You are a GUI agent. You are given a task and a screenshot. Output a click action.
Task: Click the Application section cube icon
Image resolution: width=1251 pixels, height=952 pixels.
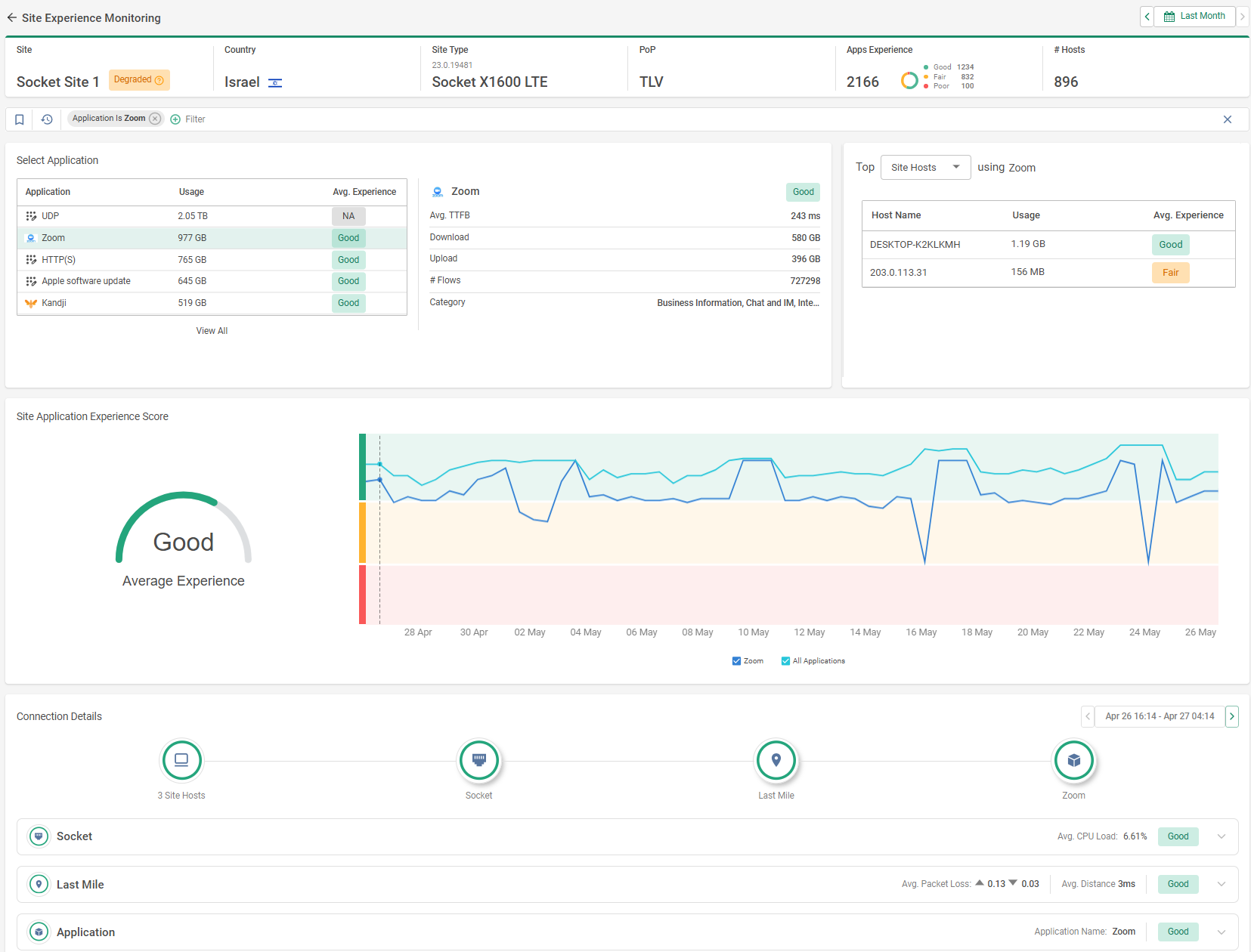point(39,932)
